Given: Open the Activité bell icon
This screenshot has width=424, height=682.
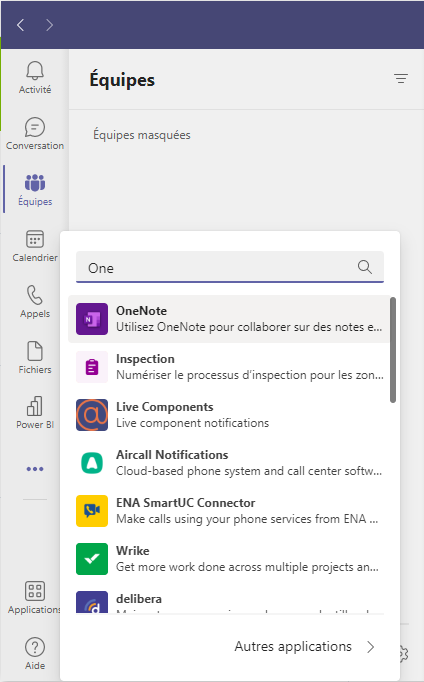Looking at the screenshot, I should pos(35,70).
